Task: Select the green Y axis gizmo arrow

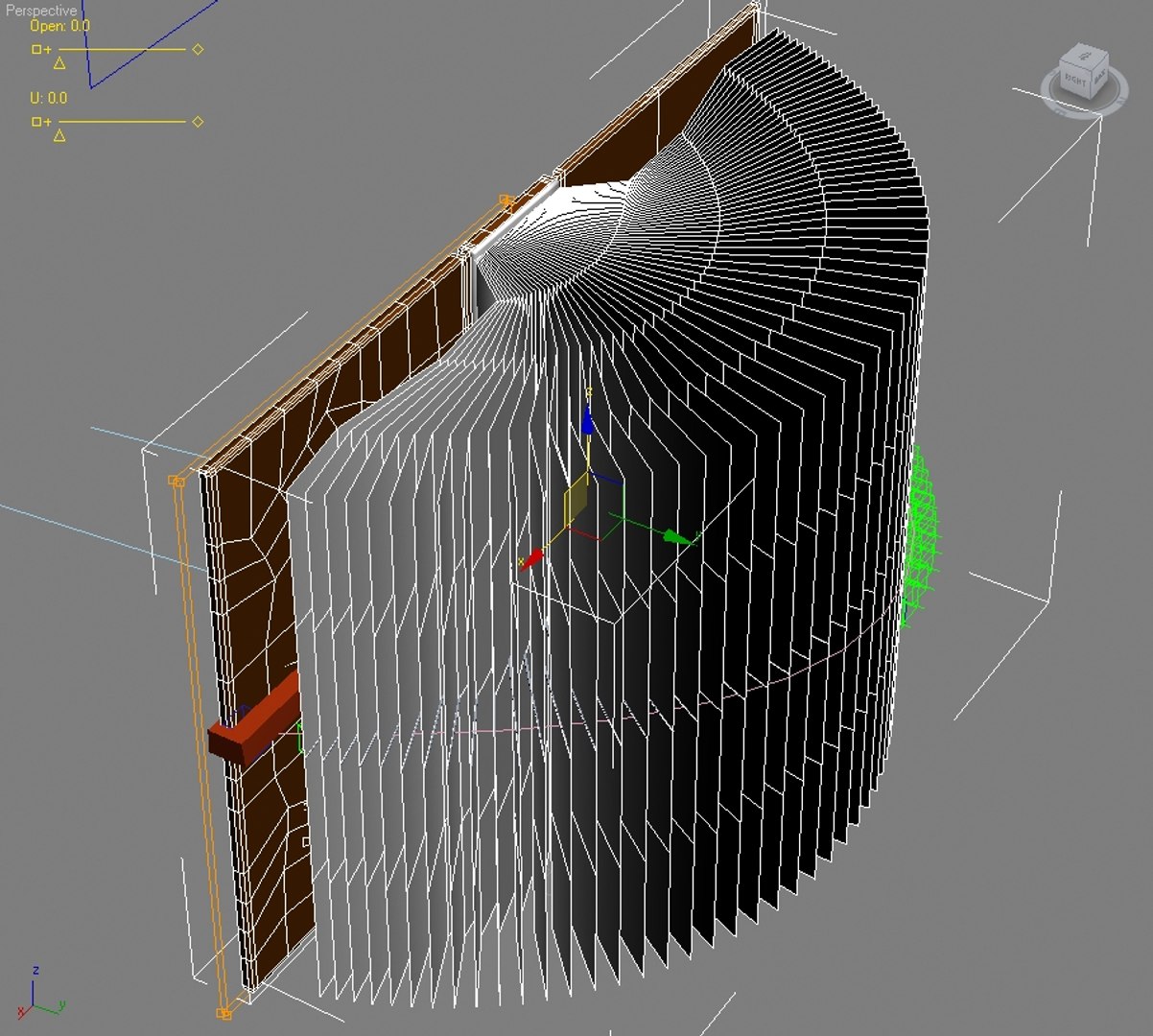Action: [x=677, y=537]
